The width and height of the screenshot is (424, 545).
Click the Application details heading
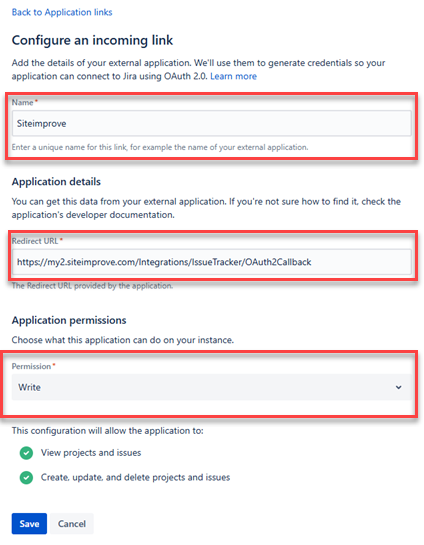[56, 181]
